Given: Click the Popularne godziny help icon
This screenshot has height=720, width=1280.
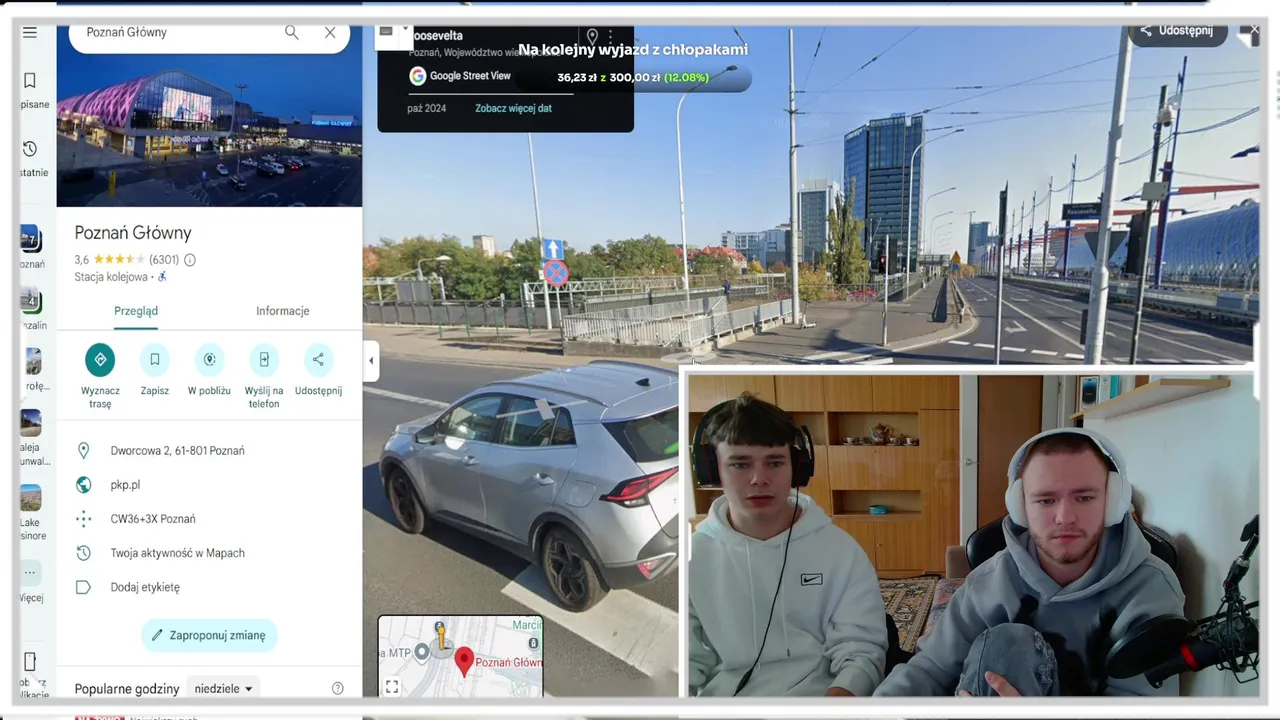Looking at the screenshot, I should 337,689.
